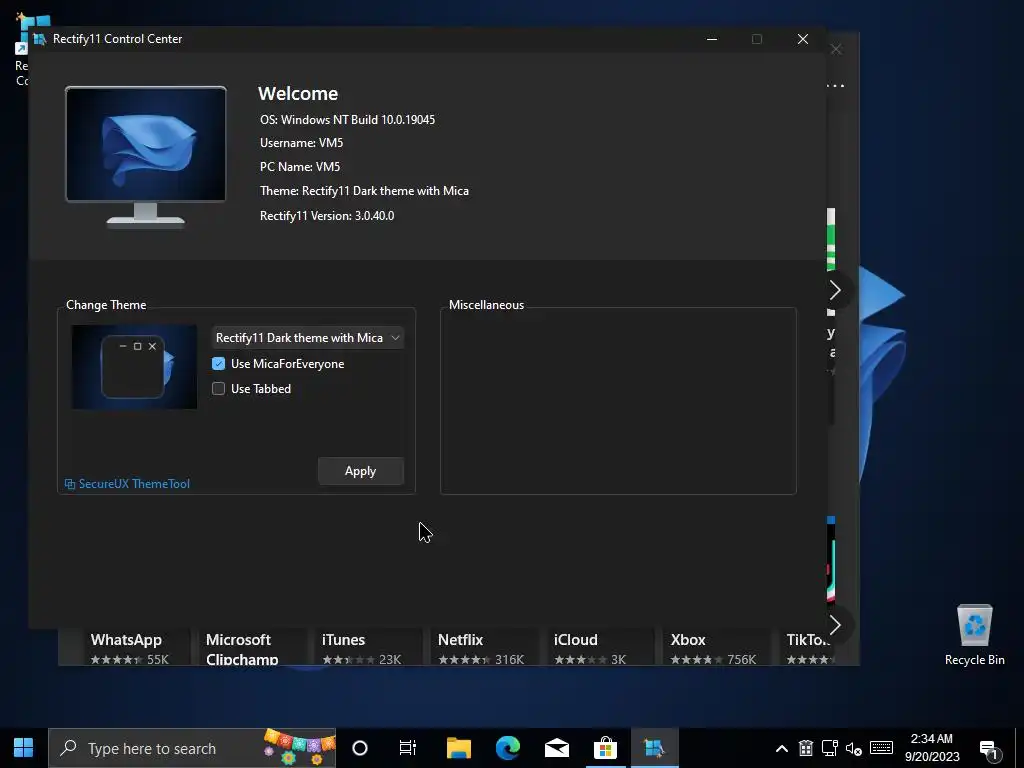Viewport: 1024px width, 768px height.
Task: Launch Microsoft Edge from the taskbar
Action: coord(507,748)
